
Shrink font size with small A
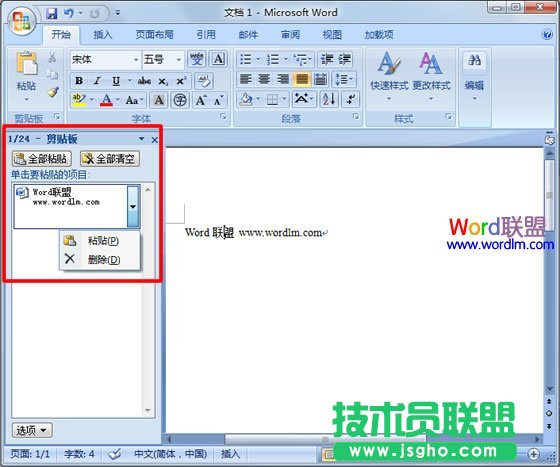(x=219, y=101)
